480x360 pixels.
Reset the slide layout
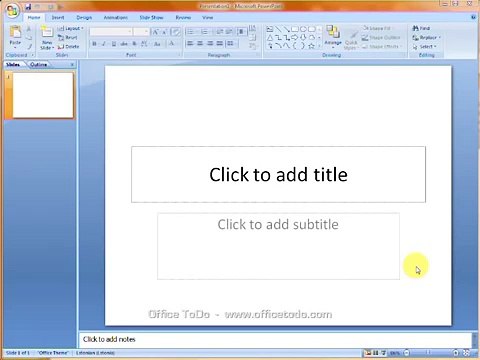point(68,38)
